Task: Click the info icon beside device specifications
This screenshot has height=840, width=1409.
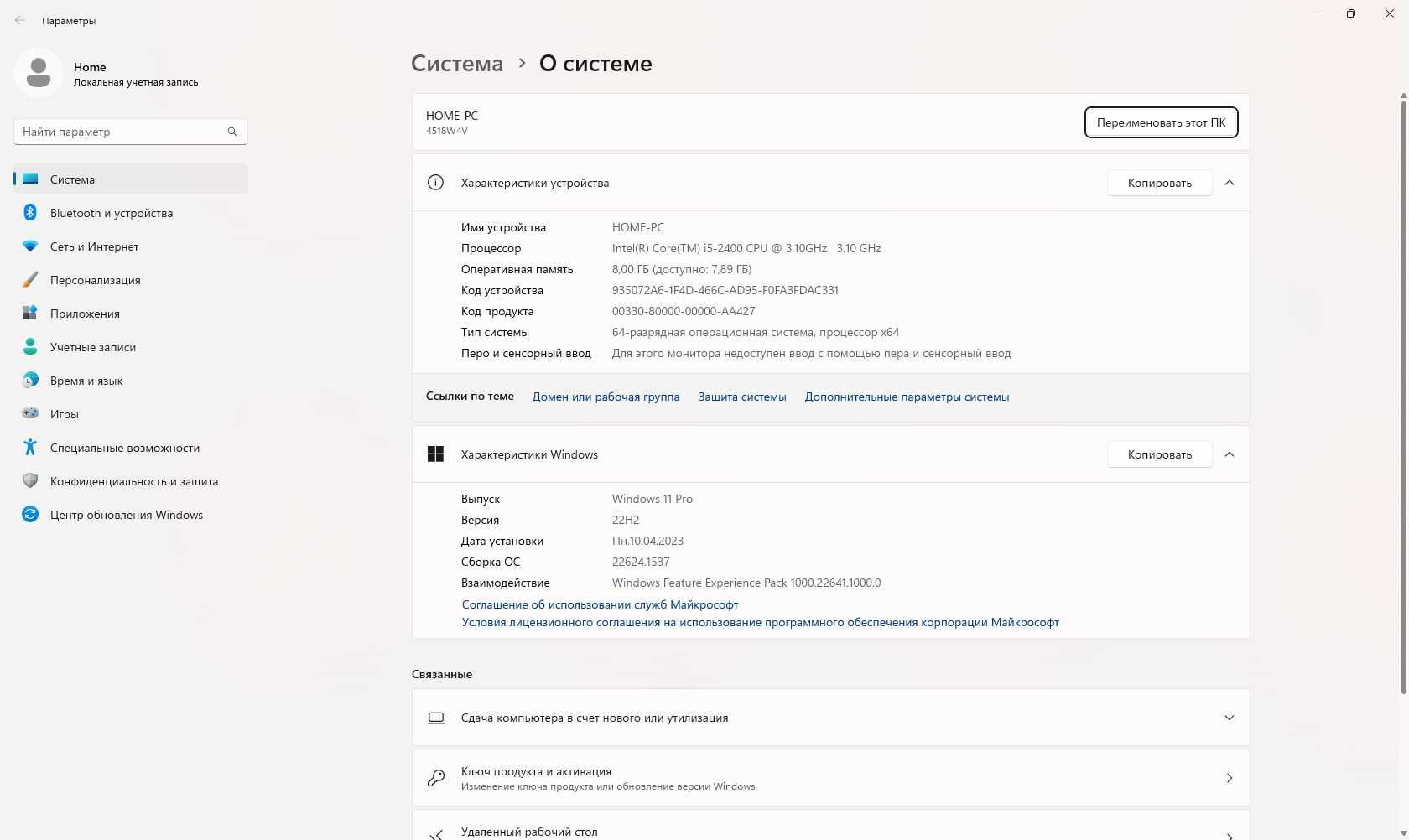Action: coord(435,183)
